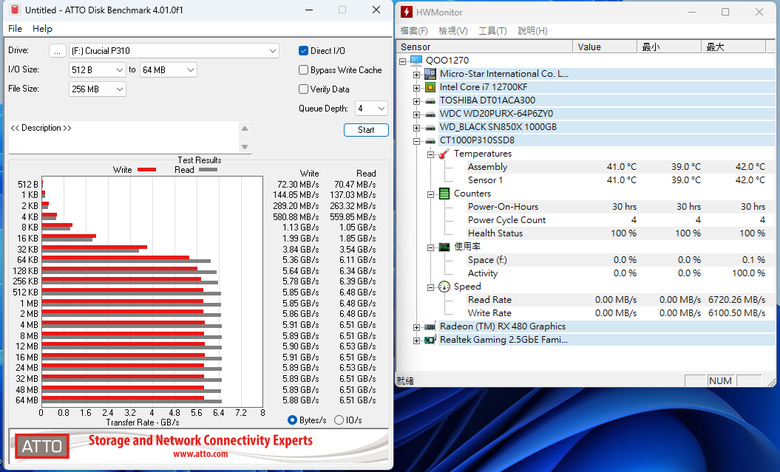Open HWMonitor 檔案(F) menu
This screenshot has width=780, height=472.
point(414,31)
